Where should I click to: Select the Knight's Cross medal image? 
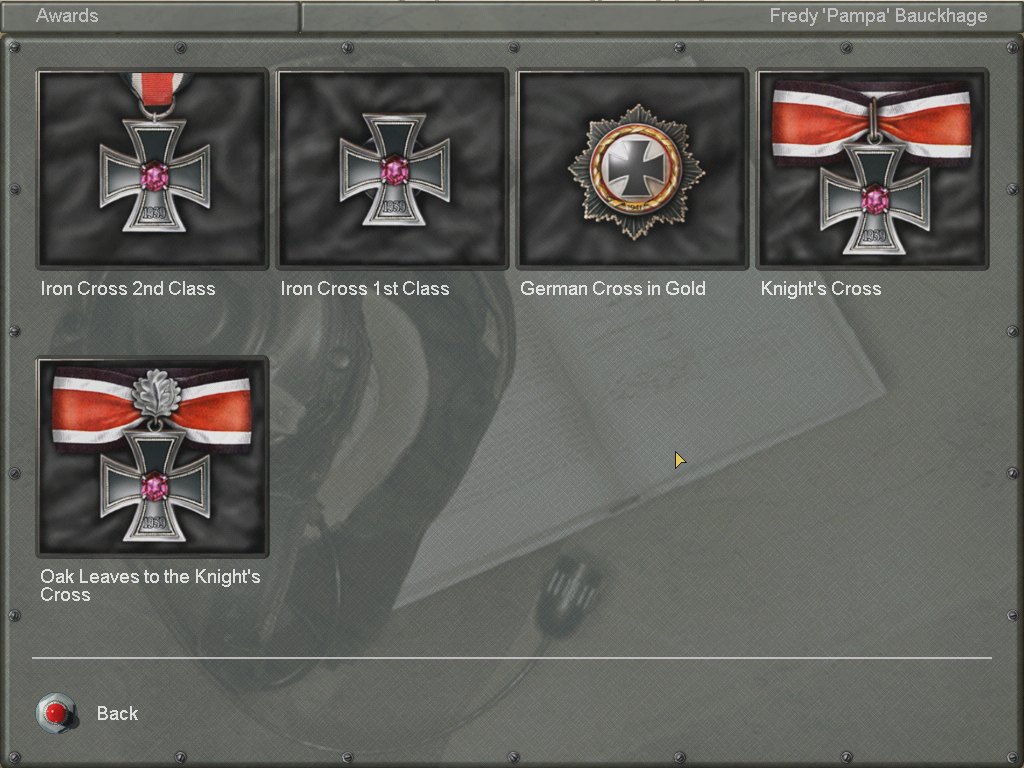click(872, 168)
